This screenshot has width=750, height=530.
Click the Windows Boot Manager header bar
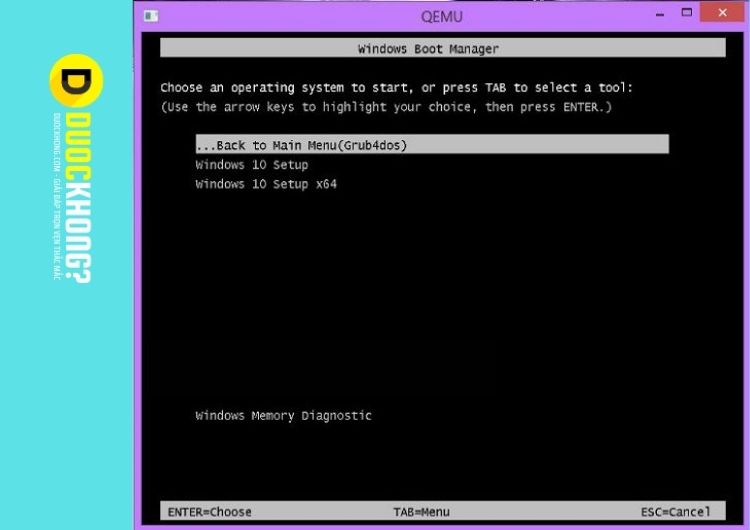click(x=442, y=48)
